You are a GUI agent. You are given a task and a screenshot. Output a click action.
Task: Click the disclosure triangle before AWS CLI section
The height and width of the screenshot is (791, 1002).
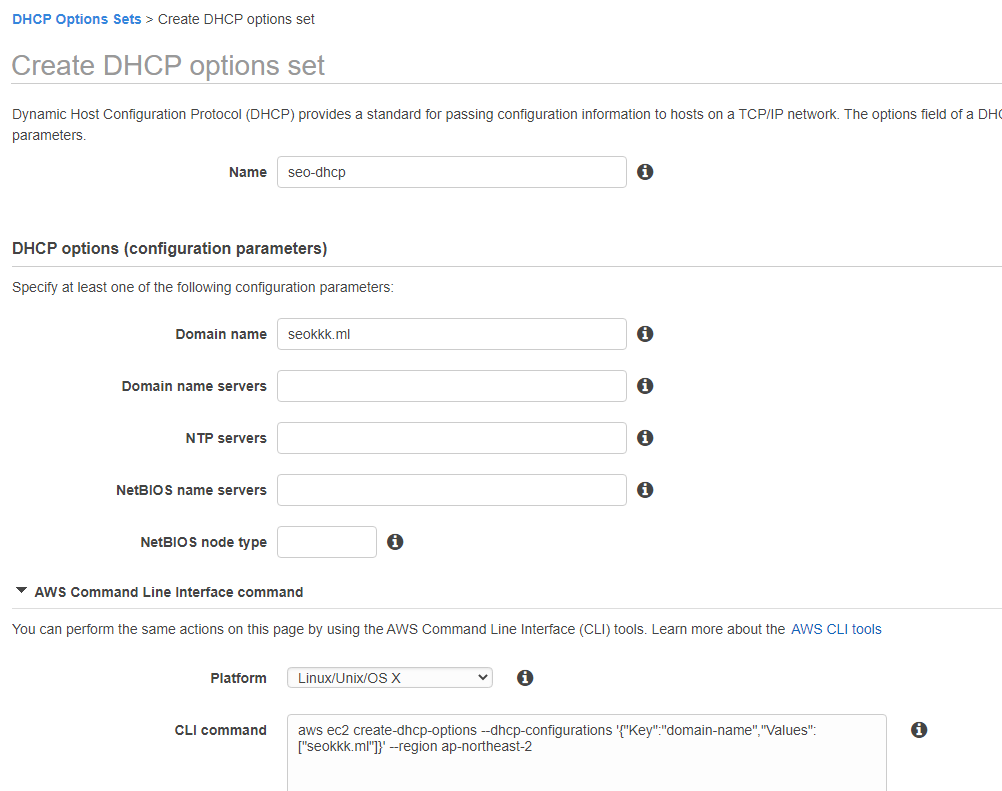pyautogui.click(x=21, y=590)
